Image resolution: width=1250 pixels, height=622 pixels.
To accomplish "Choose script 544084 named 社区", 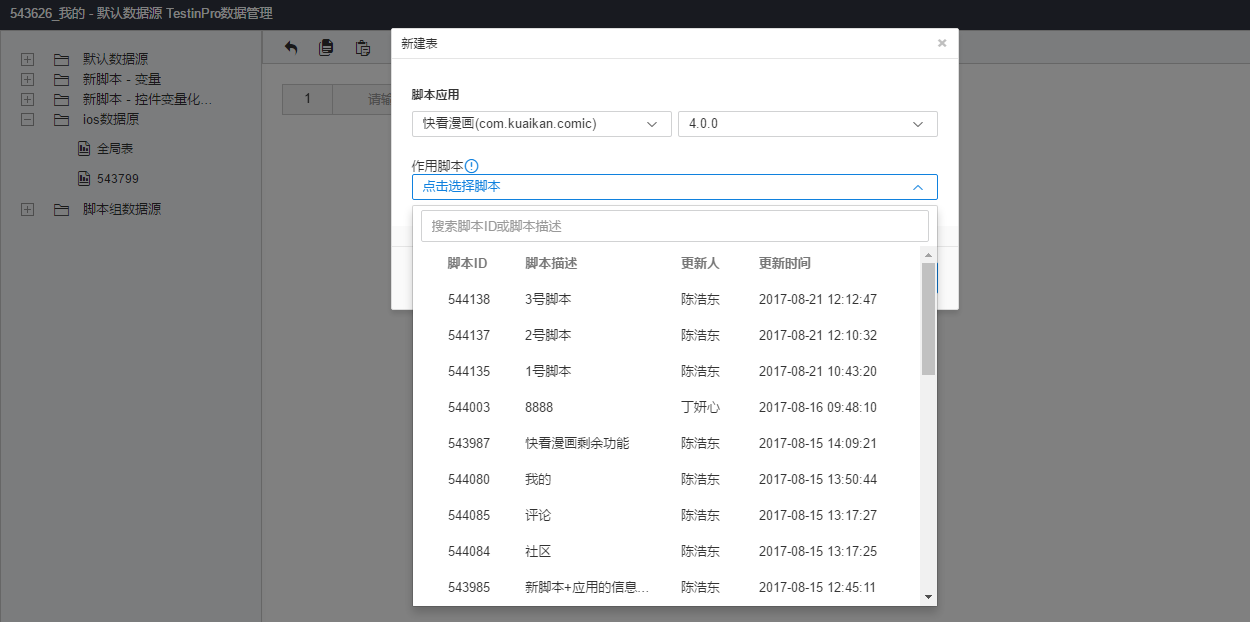I will tap(667, 551).
